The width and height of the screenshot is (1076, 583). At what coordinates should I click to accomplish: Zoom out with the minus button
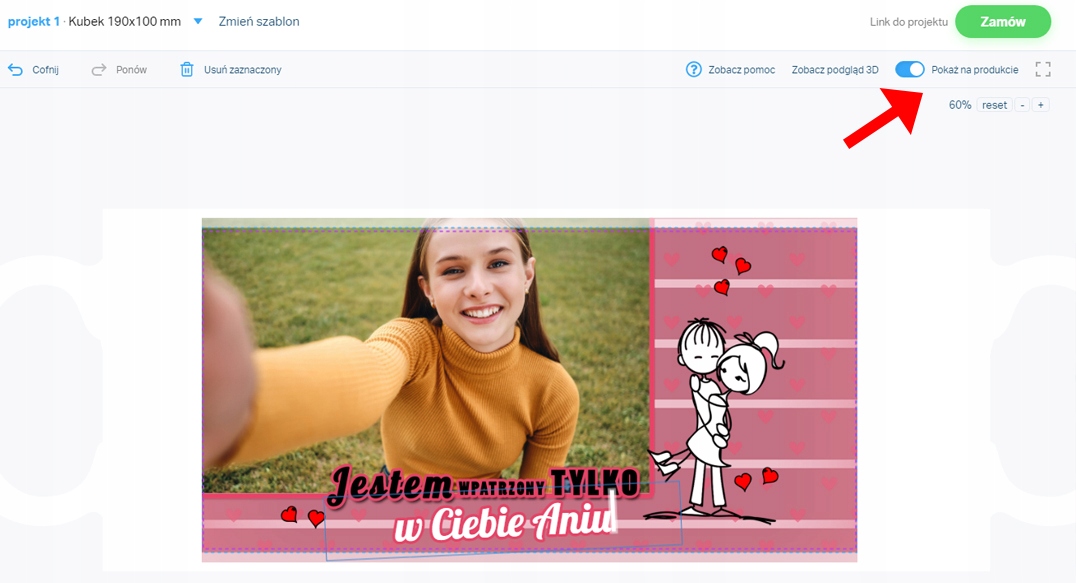(1022, 105)
